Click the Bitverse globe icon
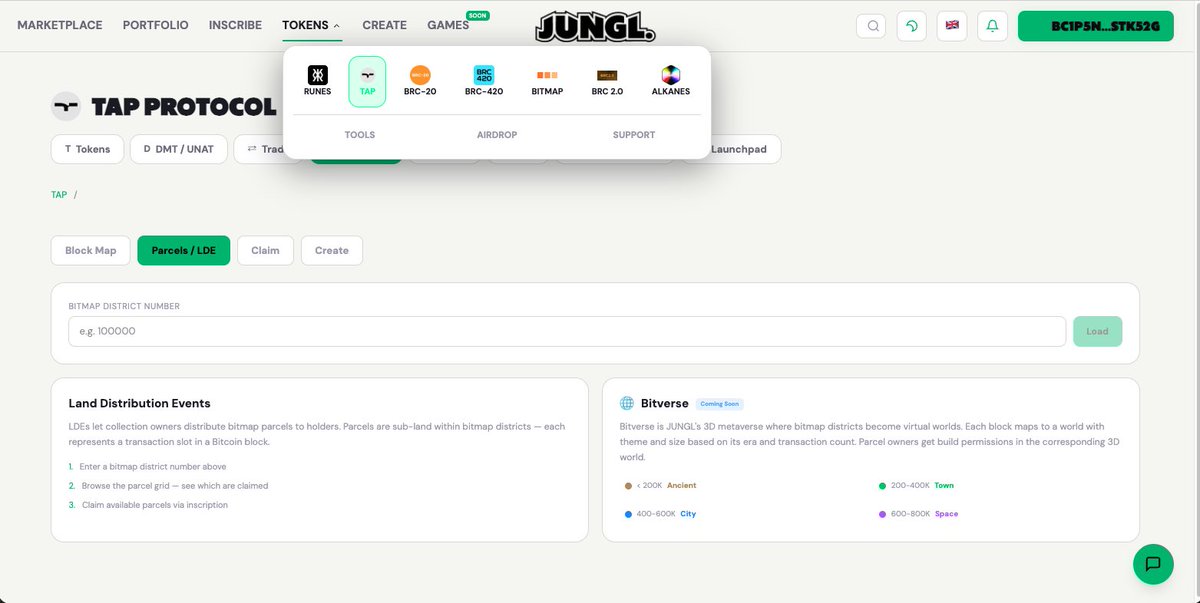Image resolution: width=1200 pixels, height=603 pixels. pos(627,403)
